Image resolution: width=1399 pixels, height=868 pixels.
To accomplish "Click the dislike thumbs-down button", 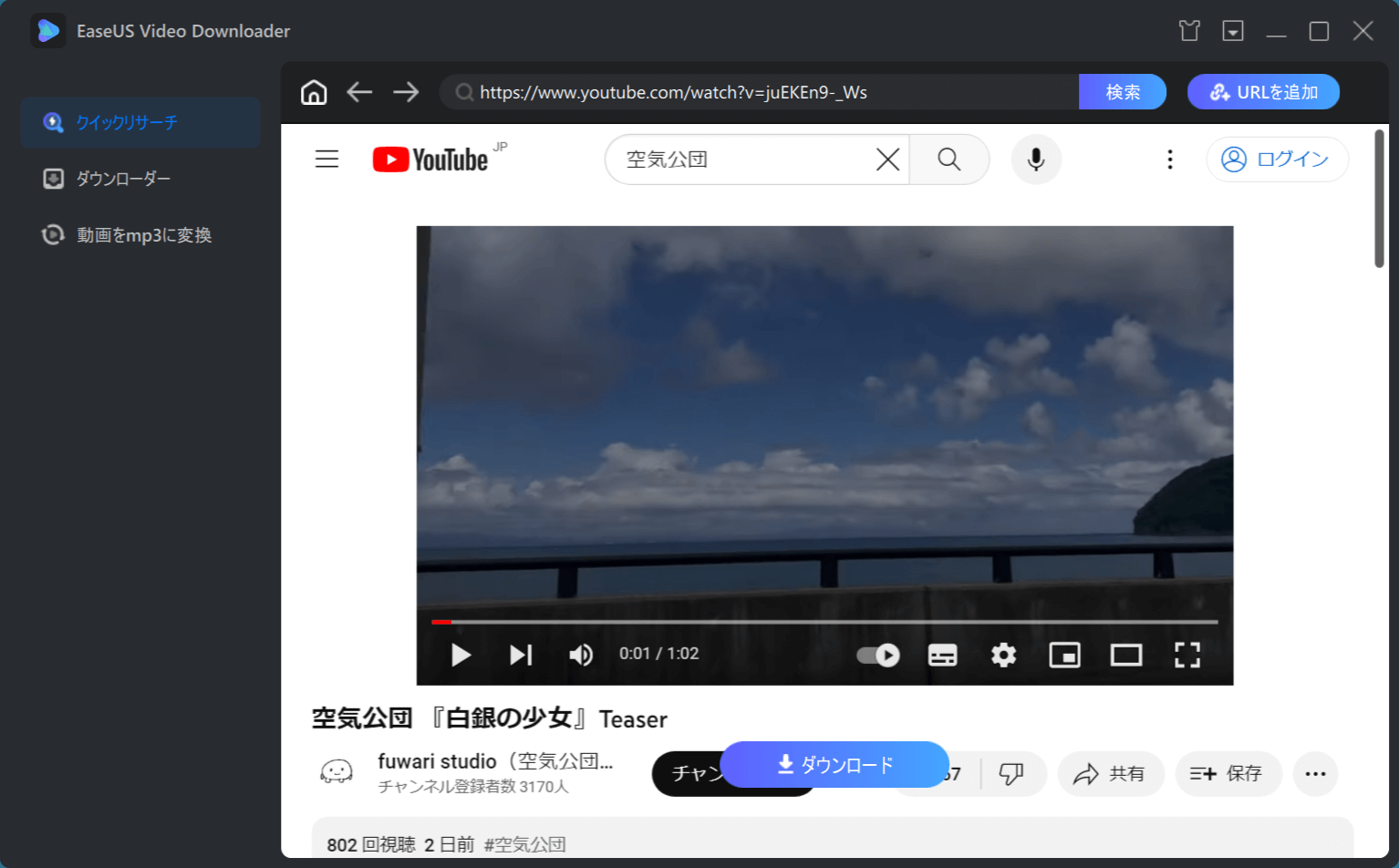I will (x=1011, y=774).
